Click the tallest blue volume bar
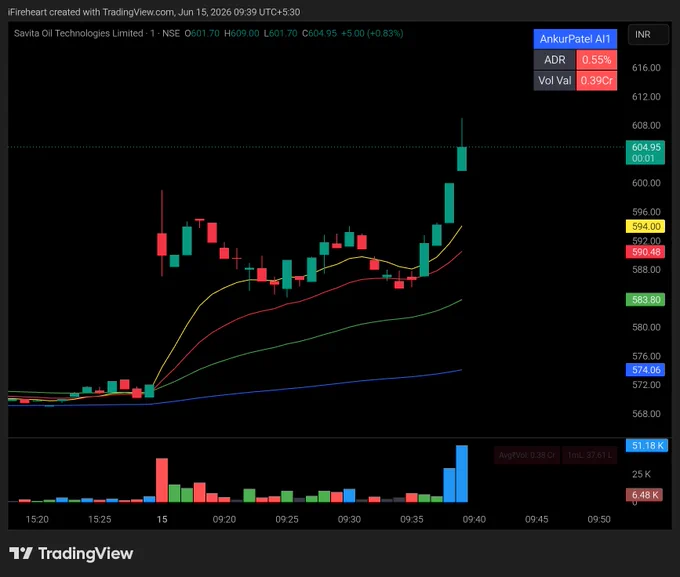 click(462, 474)
